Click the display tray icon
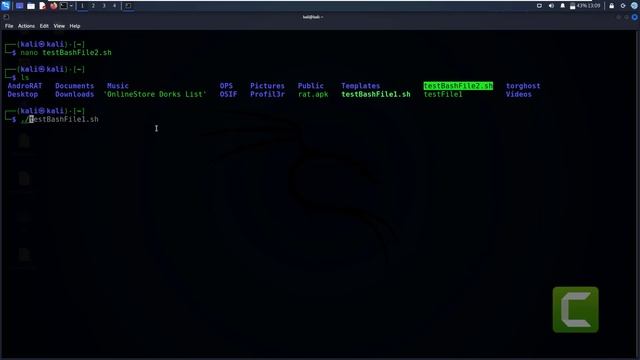This screenshot has width=640, height=360. [x=539, y=6]
